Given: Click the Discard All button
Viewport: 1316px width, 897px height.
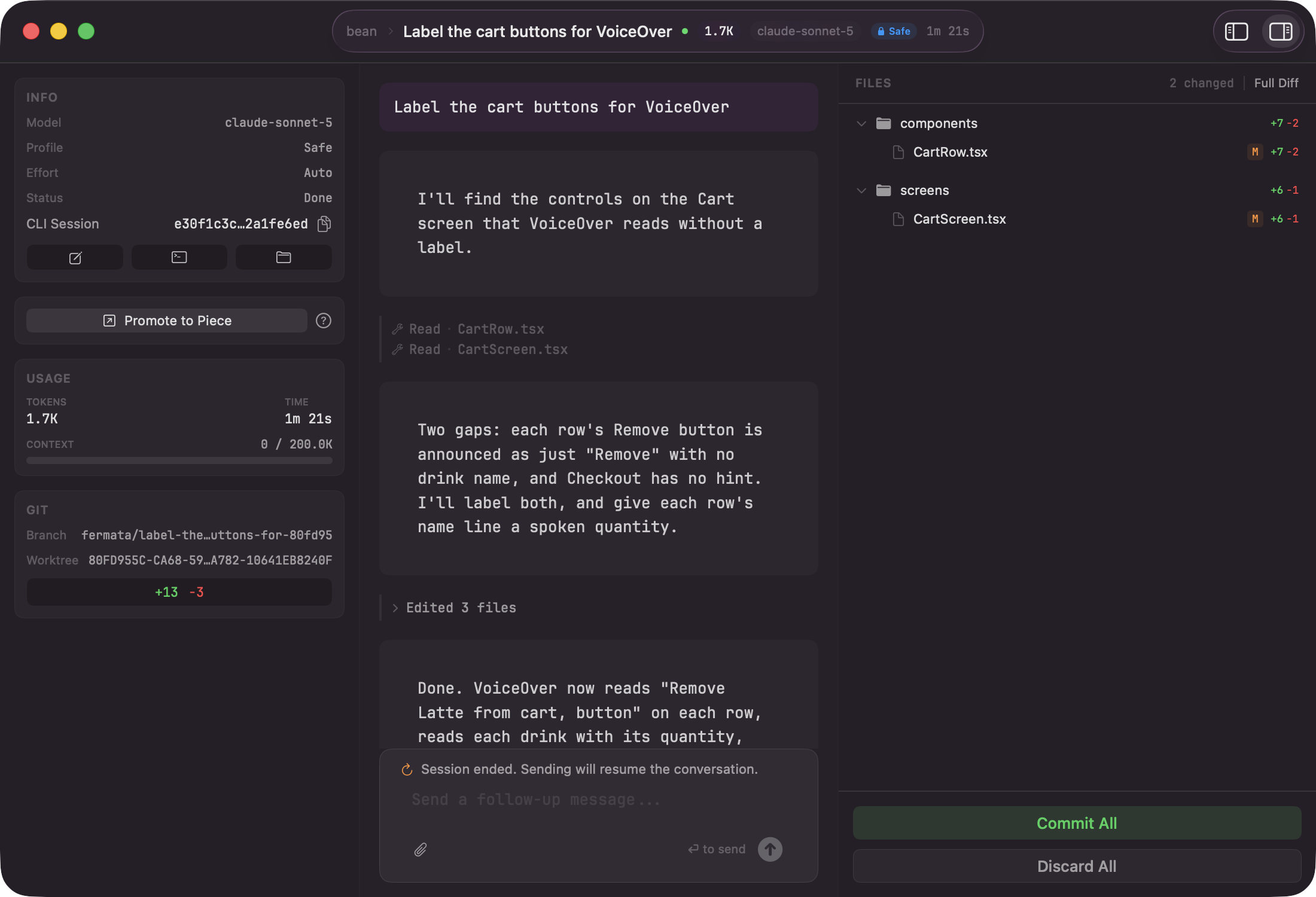Looking at the screenshot, I should (1077, 866).
